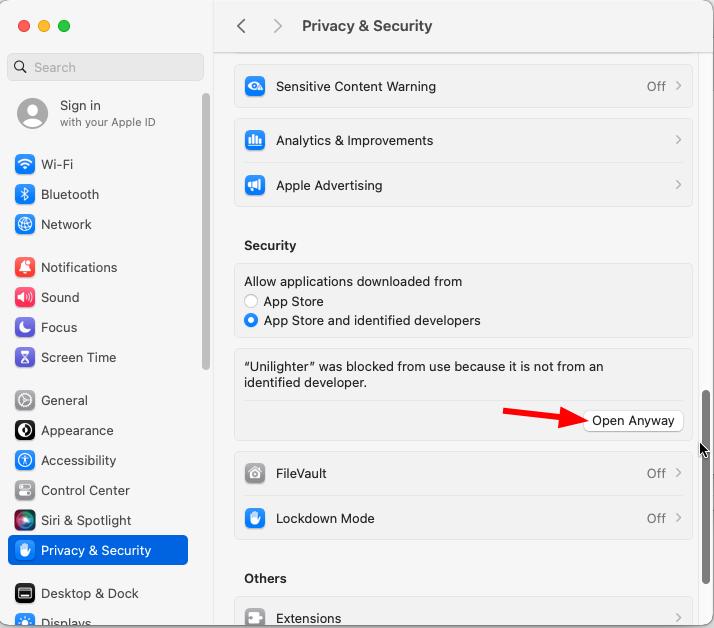The height and width of the screenshot is (628, 714).
Task: Click the FileVault Off value
Action: point(656,473)
